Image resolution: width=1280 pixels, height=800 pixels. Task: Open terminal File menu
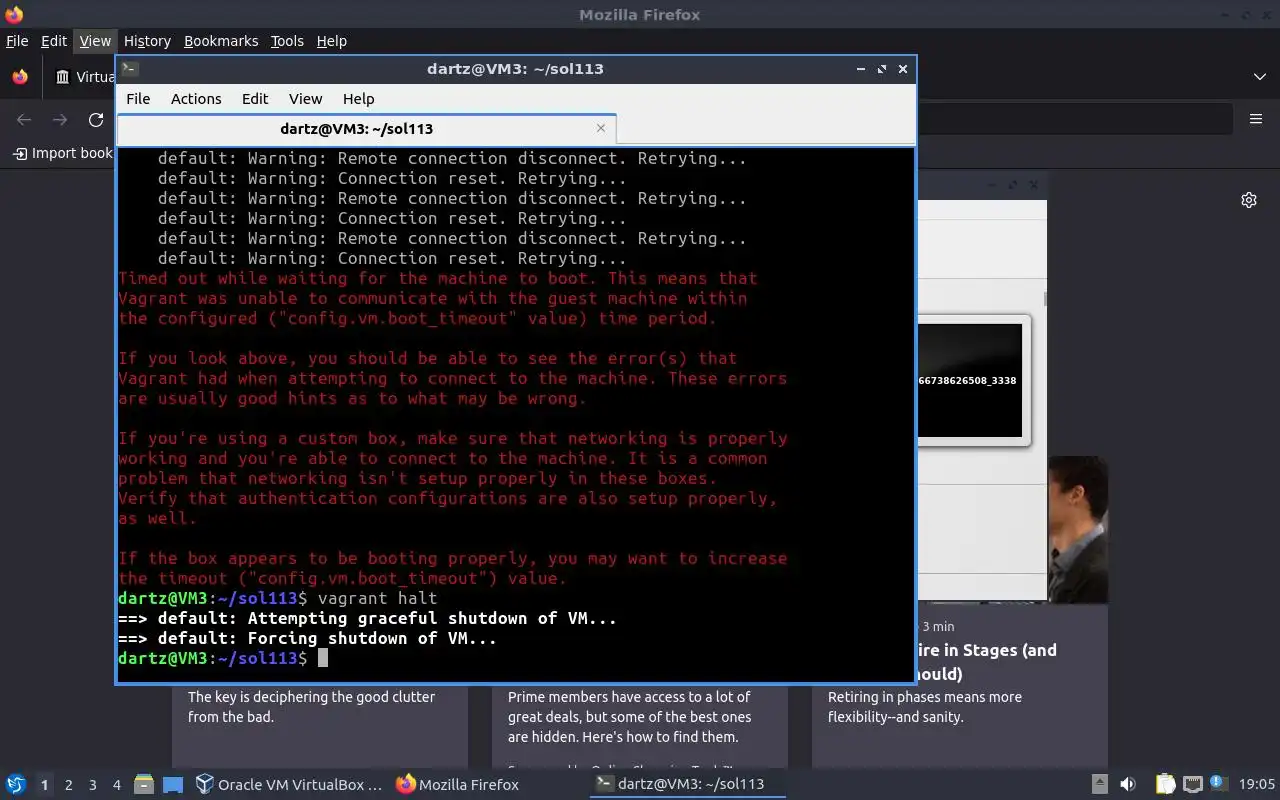click(138, 98)
